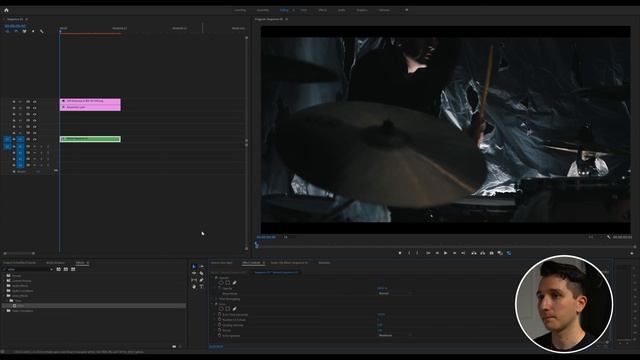This screenshot has width=640, height=360.
Task: Lock the track containing green nested clip
Action: tap(14, 139)
